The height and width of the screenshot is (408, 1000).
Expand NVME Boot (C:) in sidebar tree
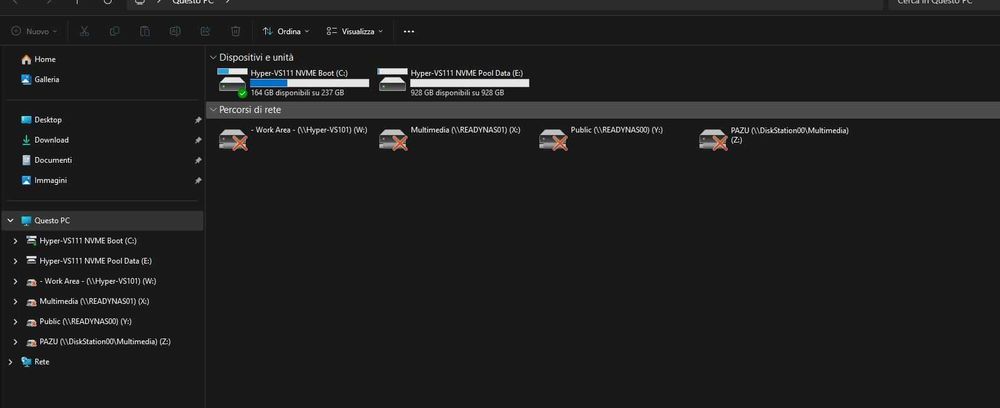(15, 241)
